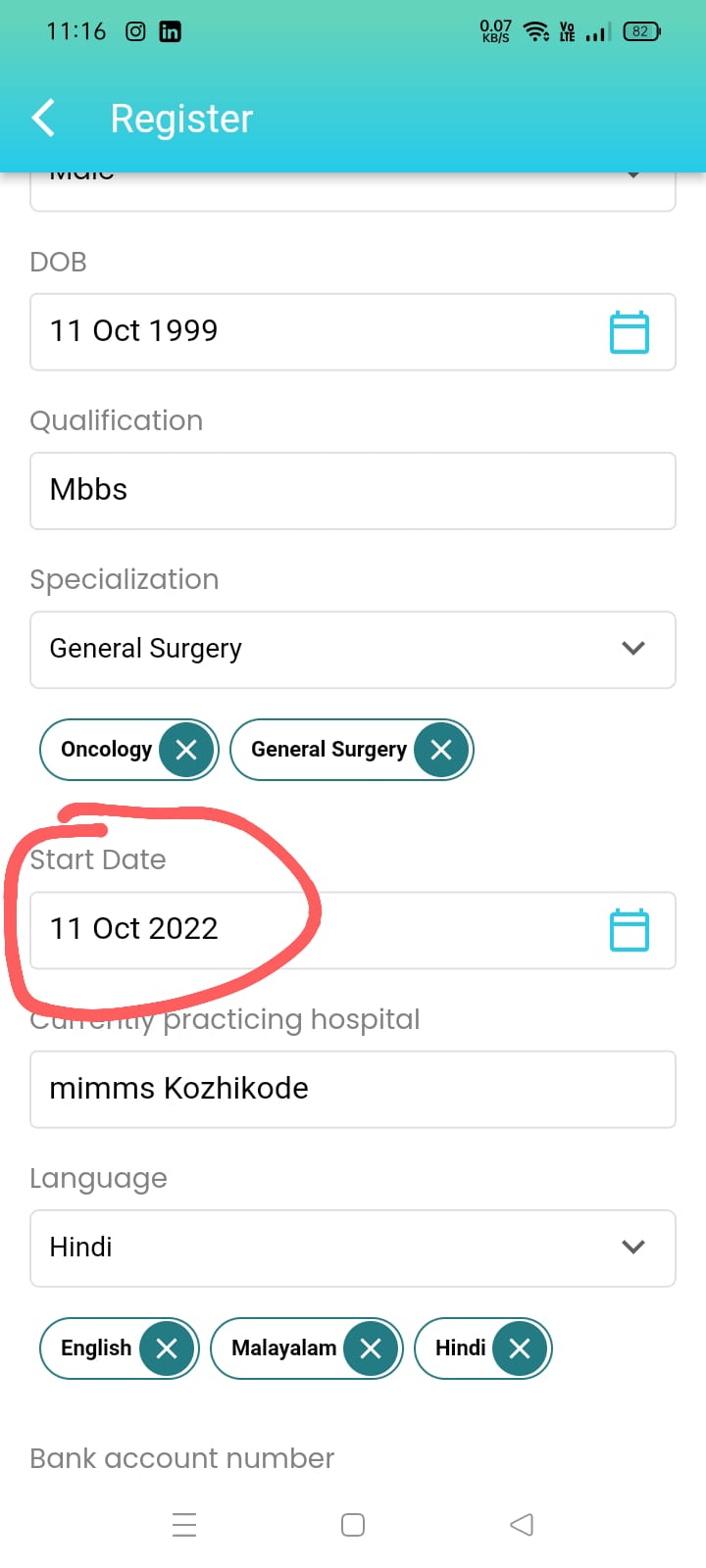
Task: Remove the General Surgery chip
Action: (x=441, y=750)
